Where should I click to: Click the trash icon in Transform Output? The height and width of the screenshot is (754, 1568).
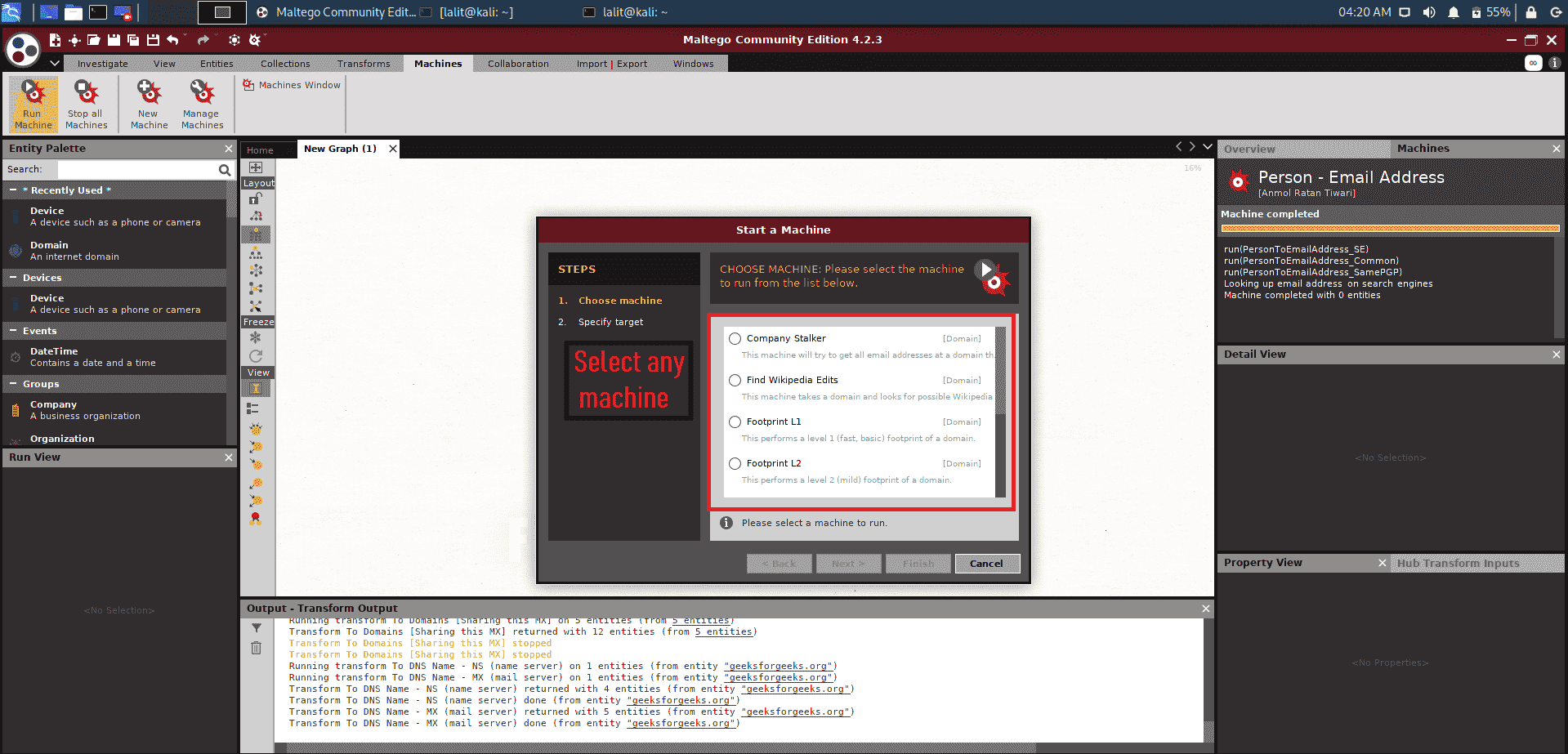click(x=256, y=648)
